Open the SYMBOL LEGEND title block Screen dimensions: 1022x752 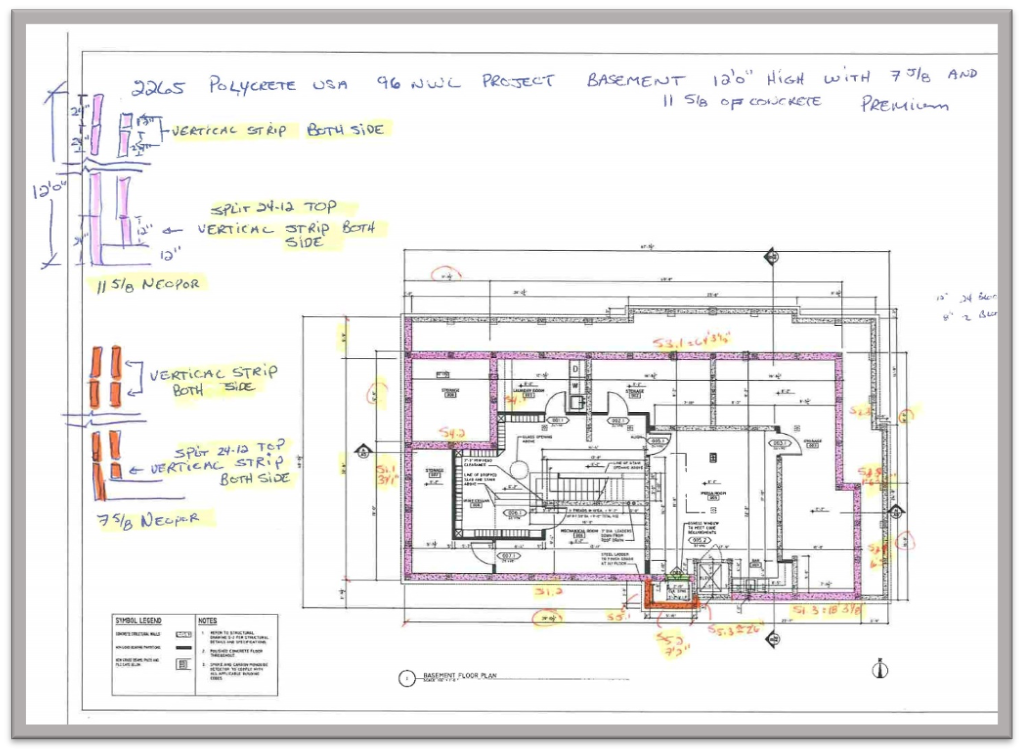coord(139,618)
